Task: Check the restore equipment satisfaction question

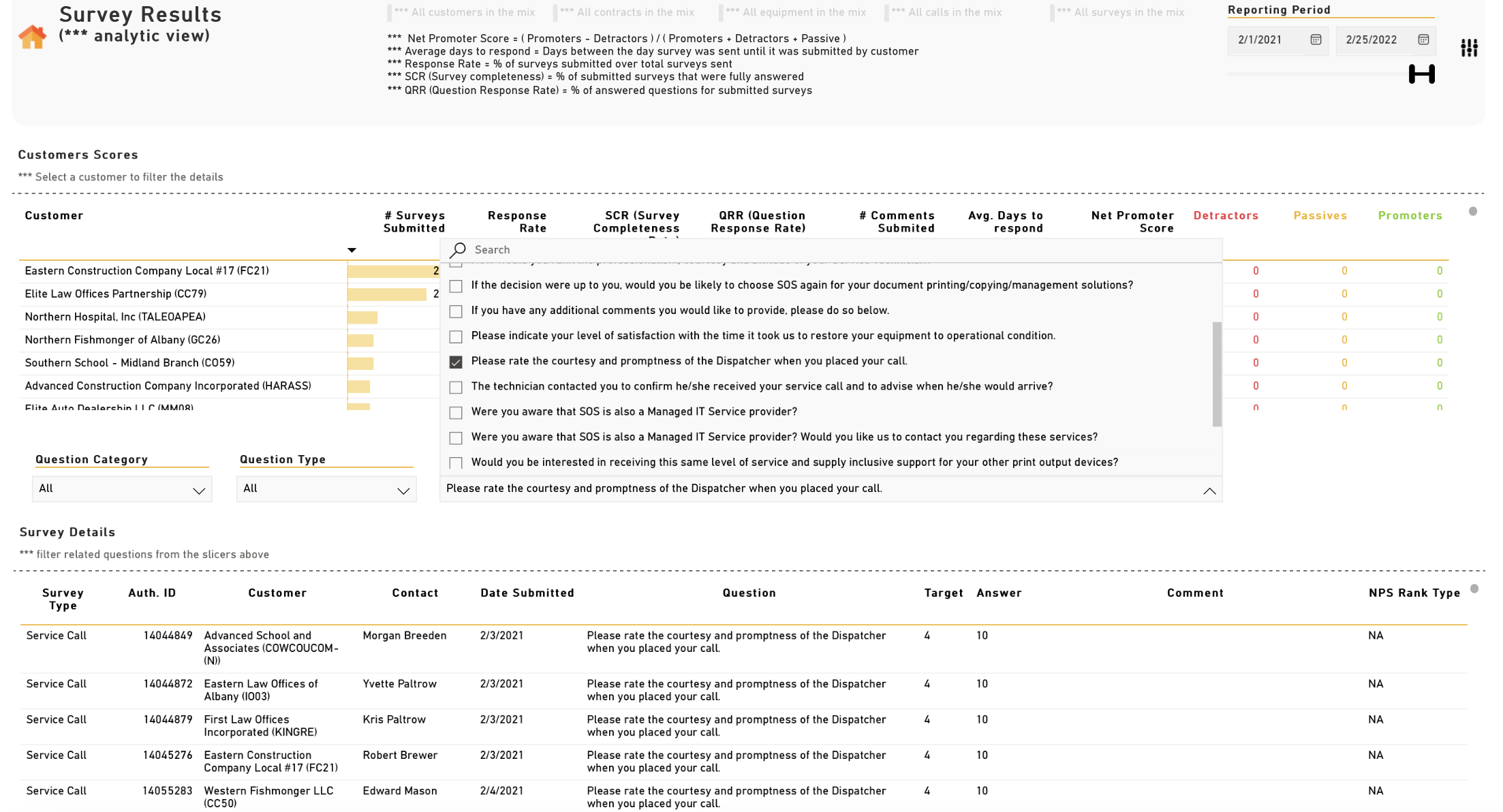Action: pos(456,337)
